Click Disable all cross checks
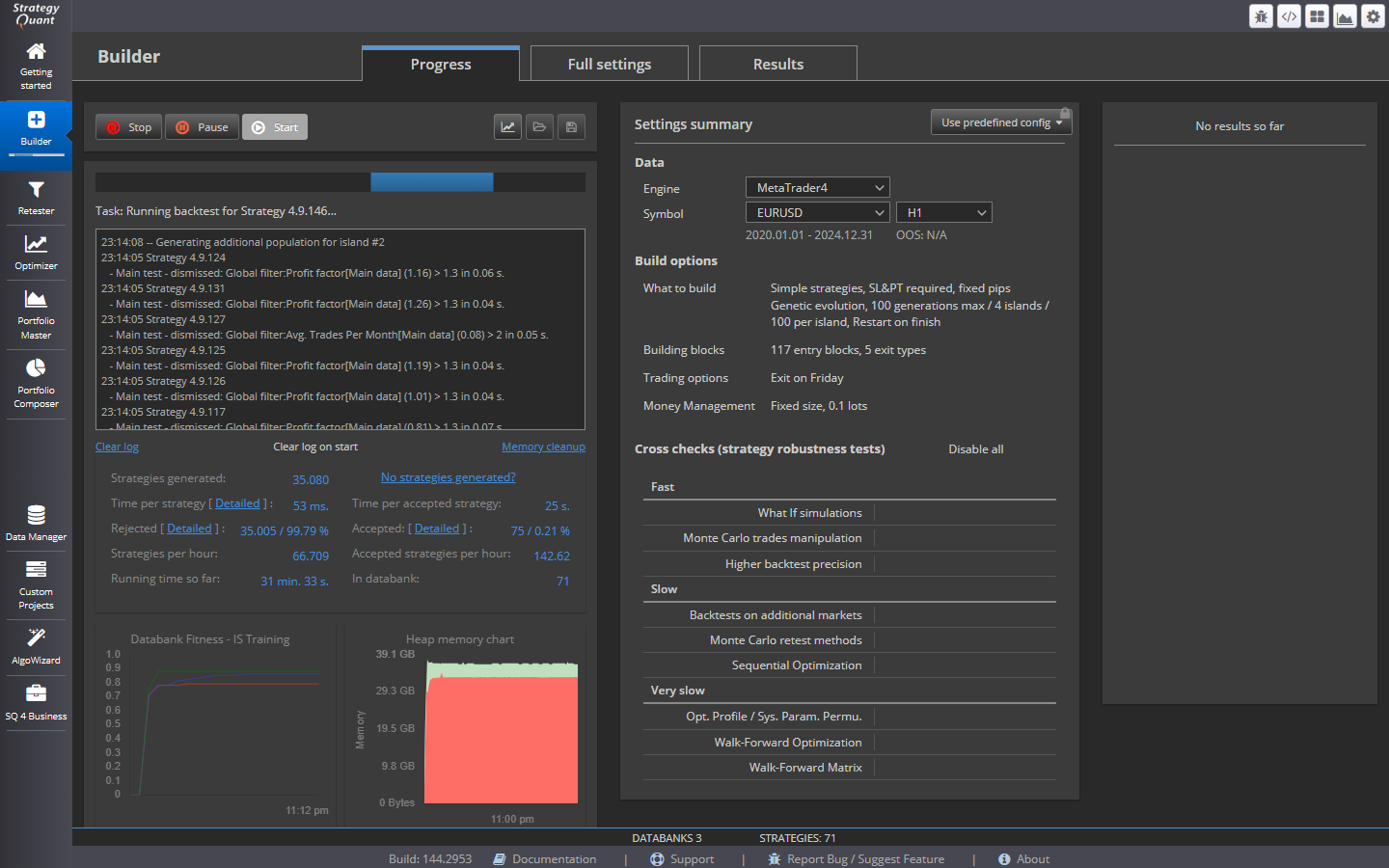Screen dimensions: 1389x868 (x=976, y=449)
